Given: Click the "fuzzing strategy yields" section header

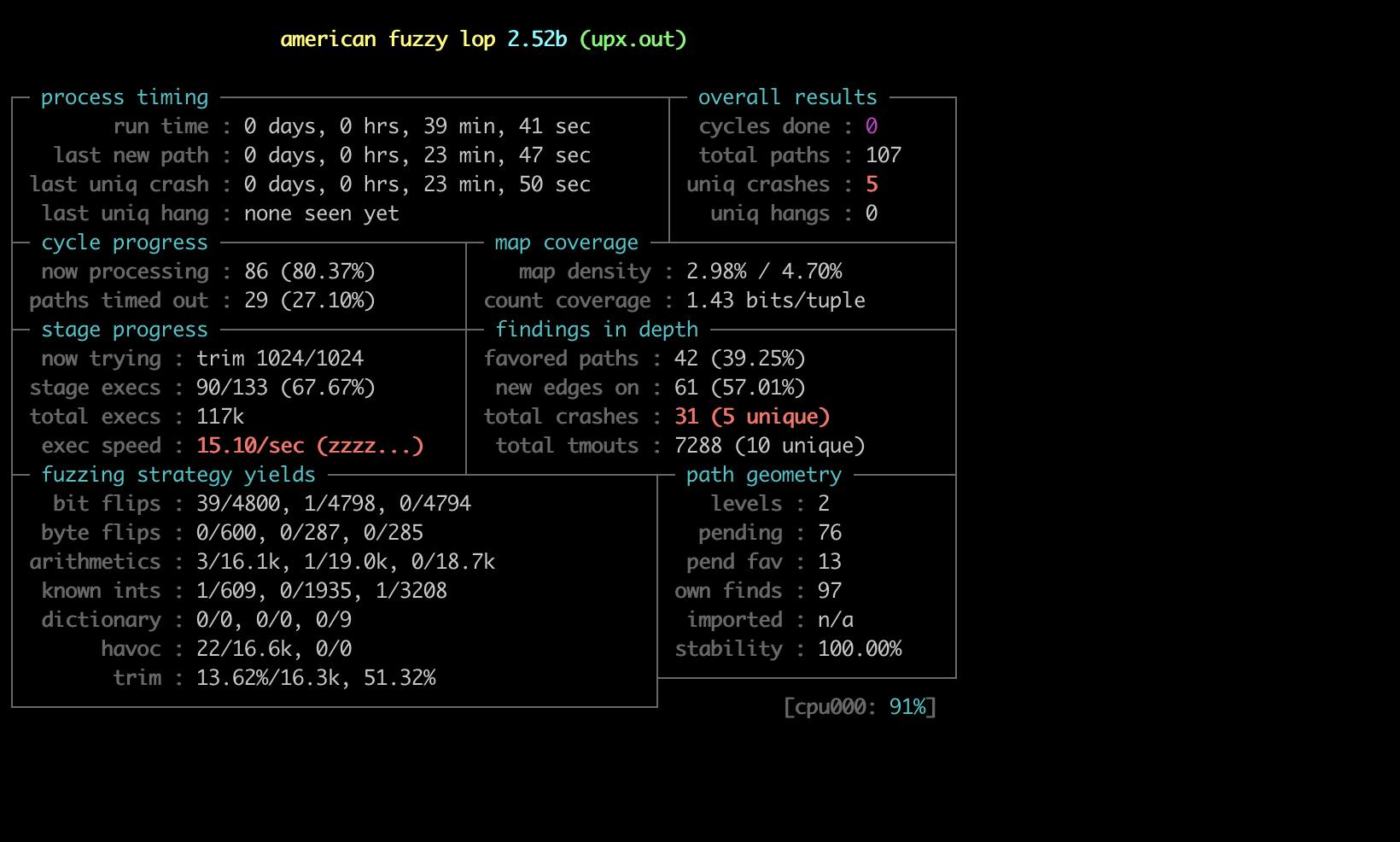Looking at the screenshot, I should [x=178, y=475].
